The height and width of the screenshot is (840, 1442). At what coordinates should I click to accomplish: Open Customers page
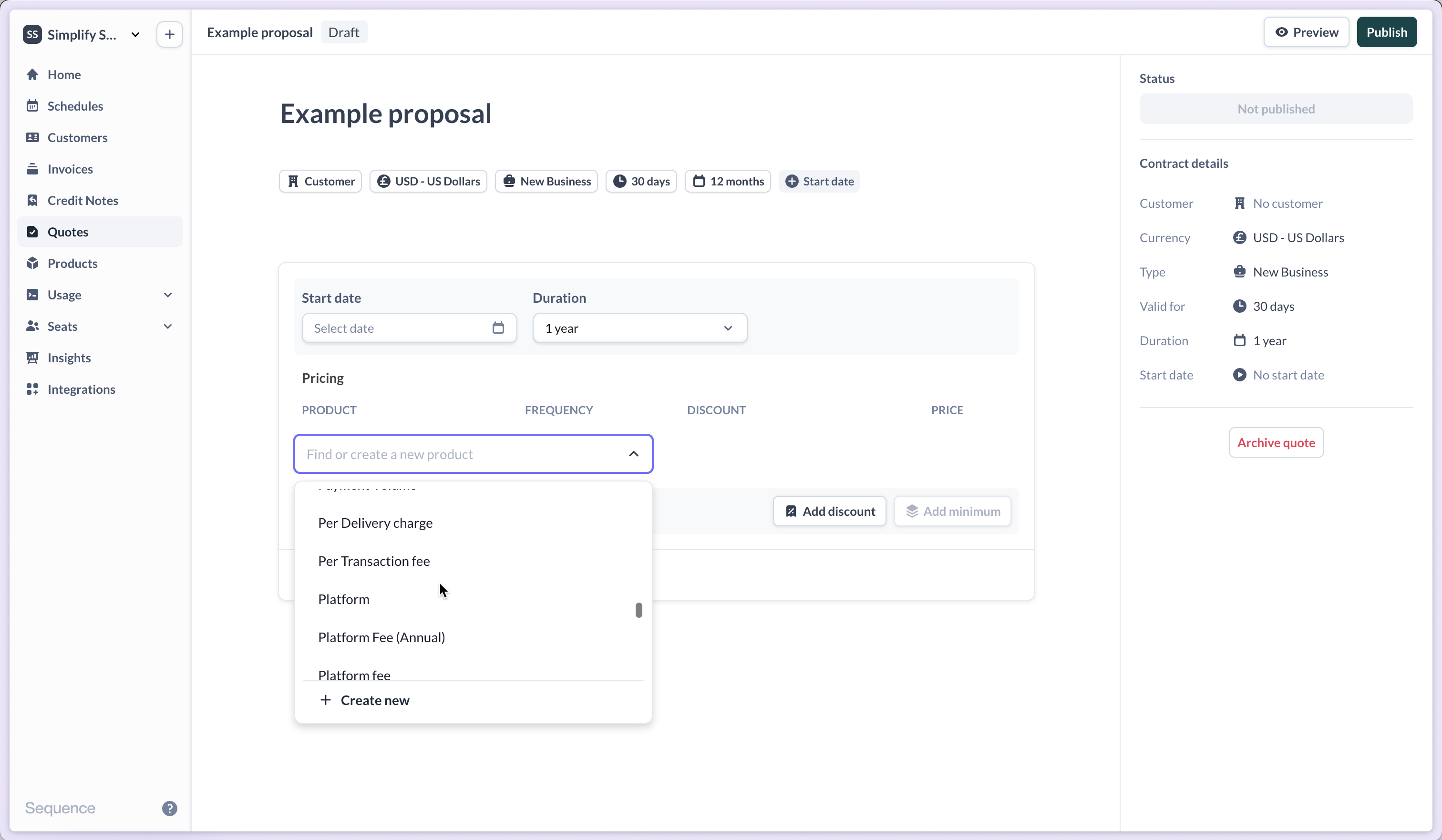tap(100, 137)
